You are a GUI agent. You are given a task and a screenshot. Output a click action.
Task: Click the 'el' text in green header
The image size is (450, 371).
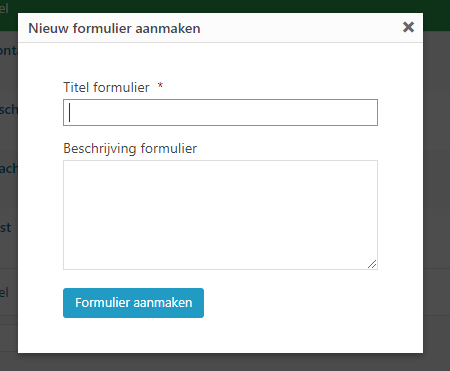click(4, 8)
